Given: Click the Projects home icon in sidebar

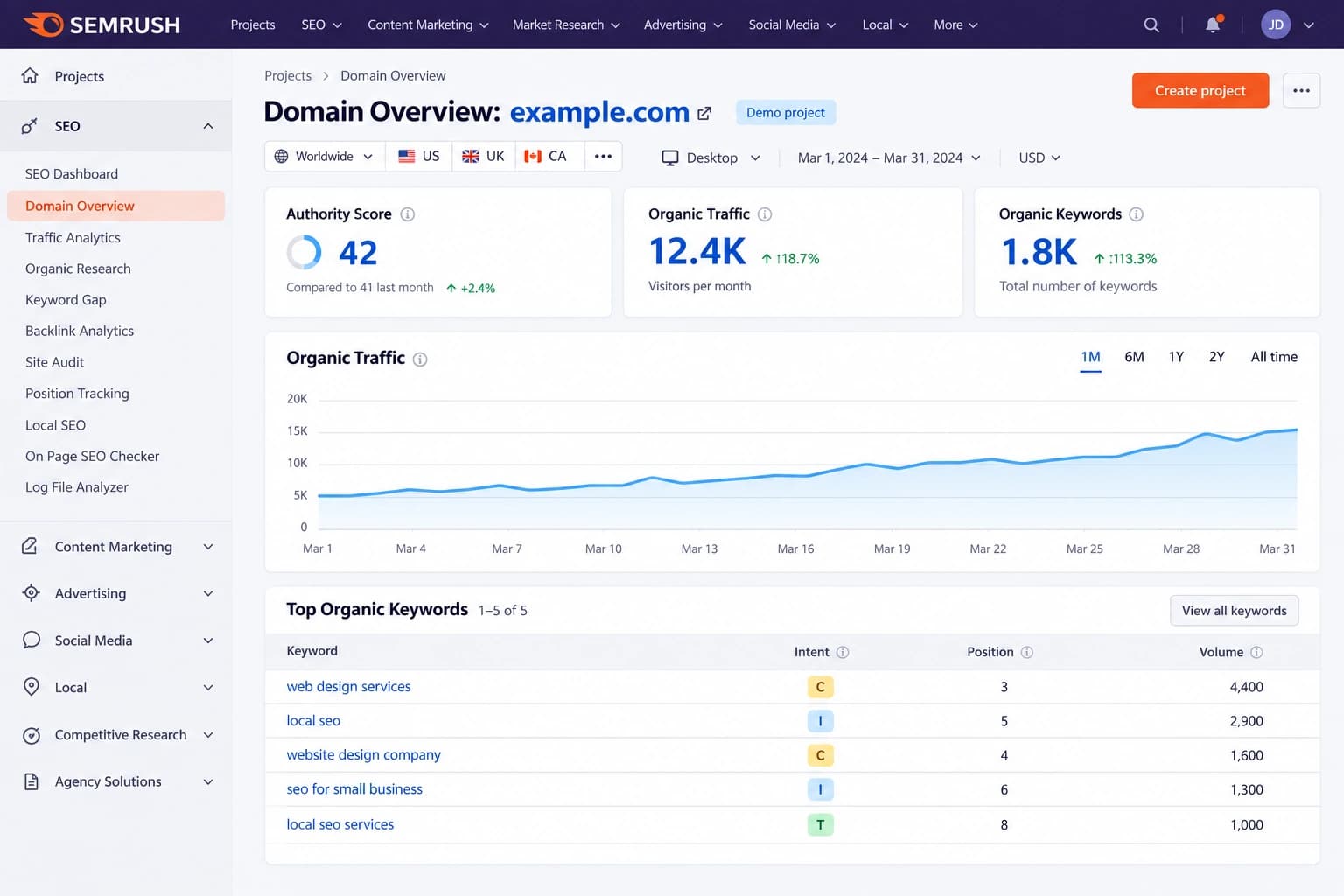Looking at the screenshot, I should pos(30,76).
